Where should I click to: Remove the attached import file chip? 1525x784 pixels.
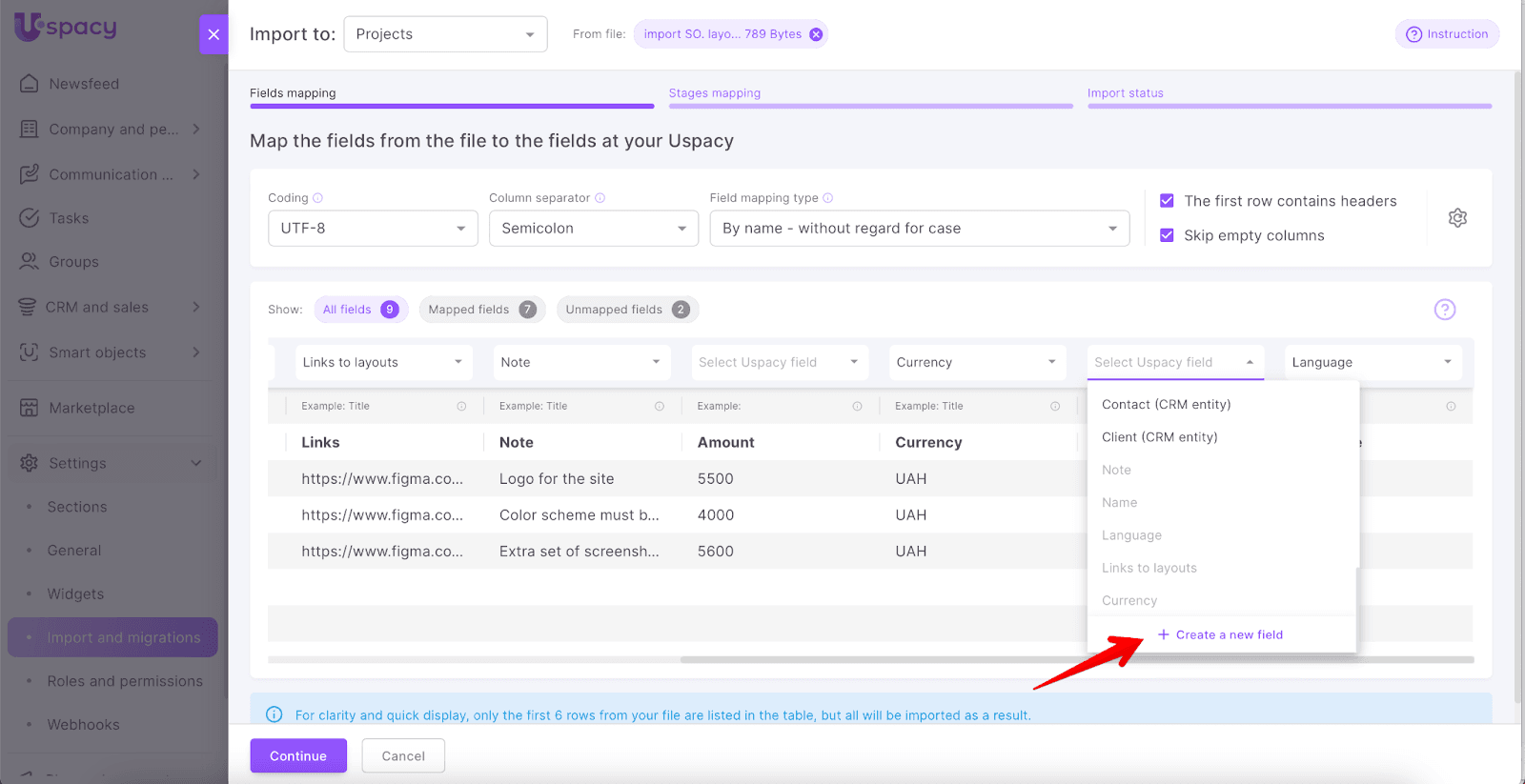pyautogui.click(x=816, y=34)
